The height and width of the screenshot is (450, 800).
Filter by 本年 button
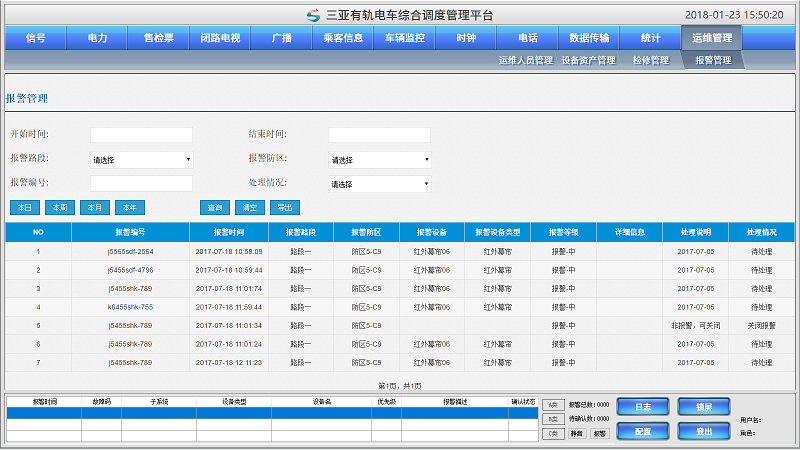tap(130, 208)
